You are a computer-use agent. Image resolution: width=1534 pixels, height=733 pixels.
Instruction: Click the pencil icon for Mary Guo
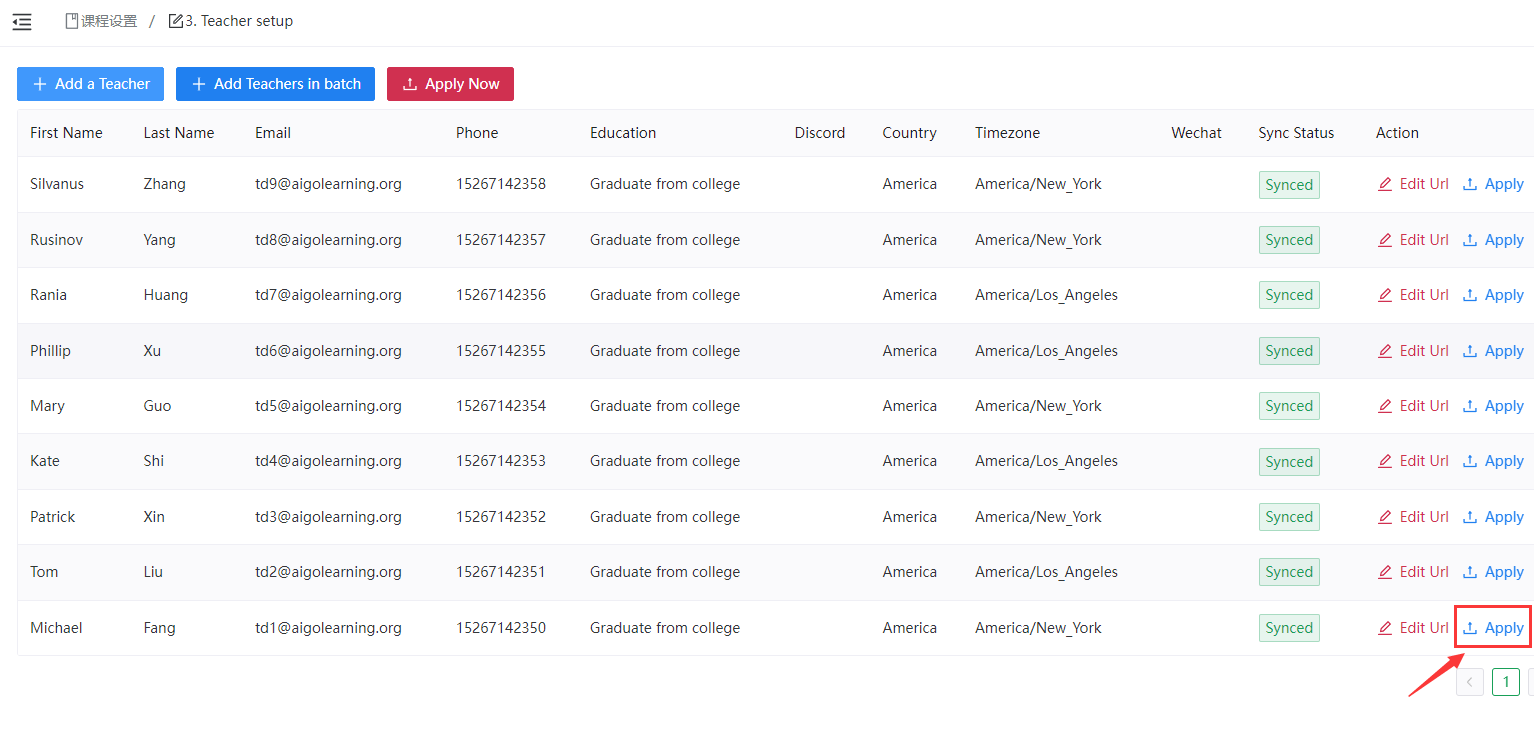(1385, 406)
